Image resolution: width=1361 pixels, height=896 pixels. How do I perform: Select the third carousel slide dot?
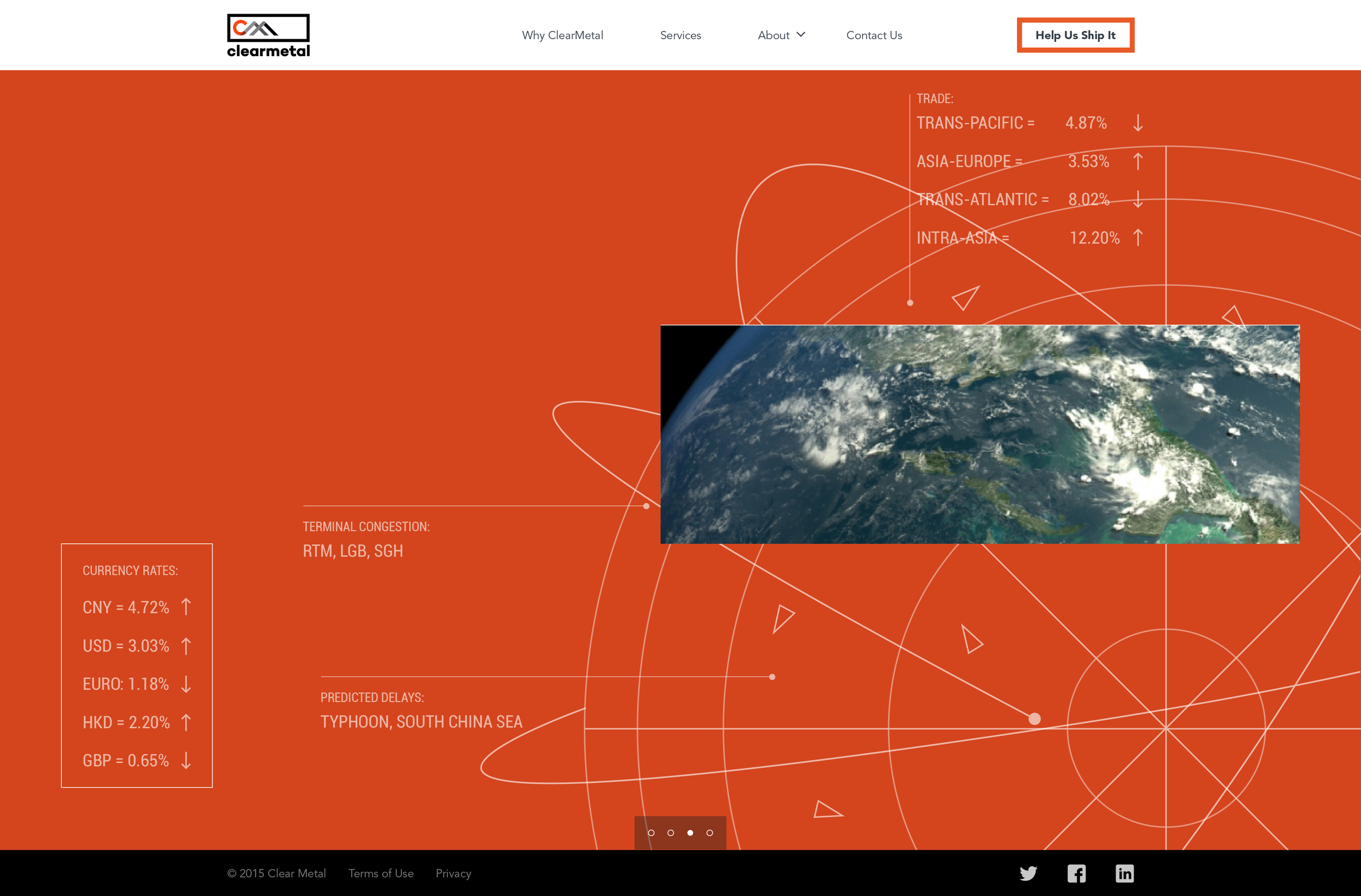(690, 832)
